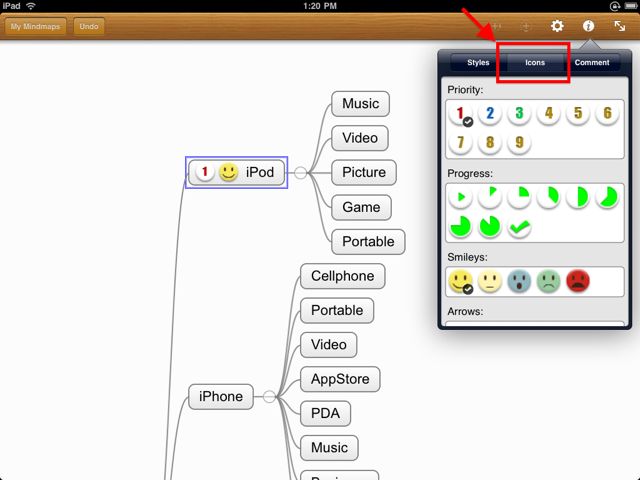Pick the green sad smiley
640x480 pixels.
click(x=549, y=281)
